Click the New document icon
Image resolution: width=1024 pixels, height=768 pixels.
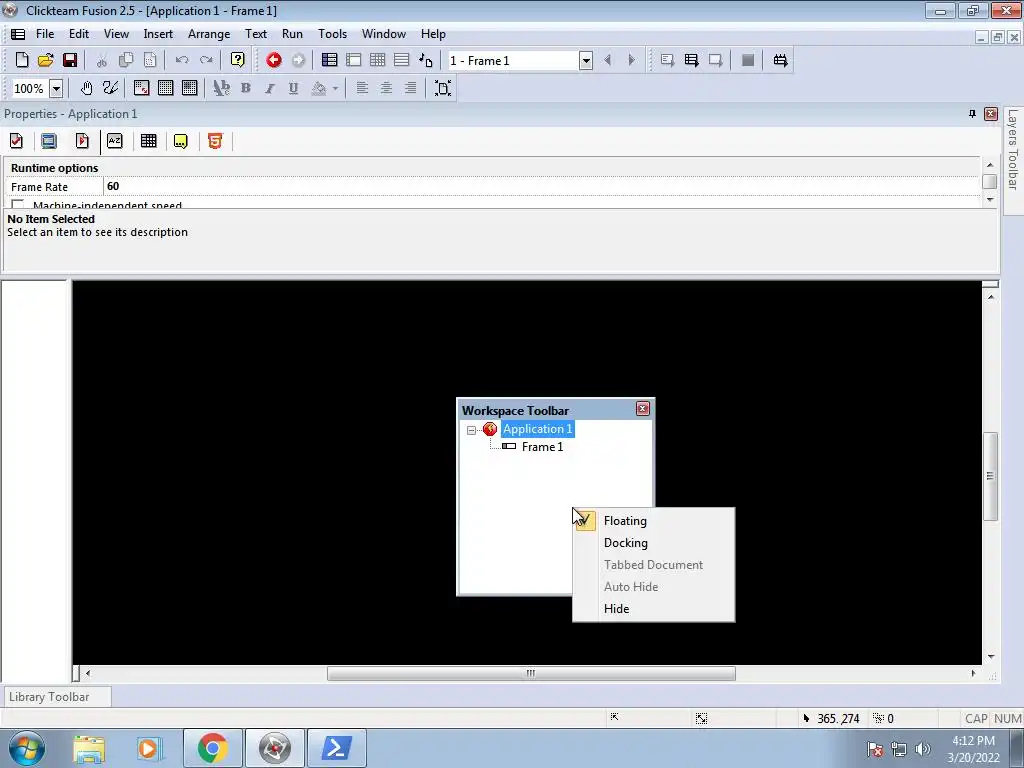(x=22, y=61)
